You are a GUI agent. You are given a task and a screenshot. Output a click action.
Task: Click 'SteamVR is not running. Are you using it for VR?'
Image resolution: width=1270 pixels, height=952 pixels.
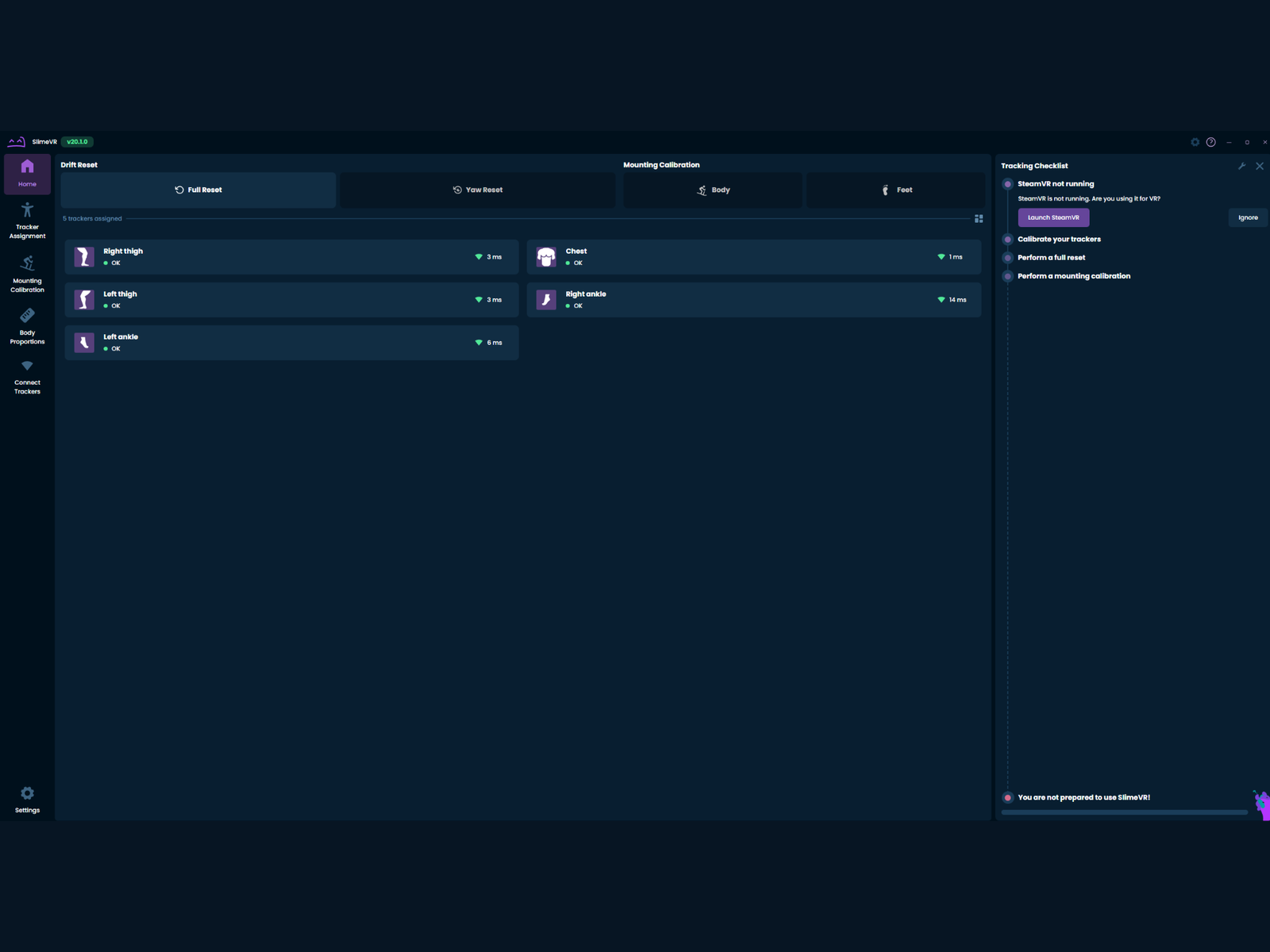[1089, 199]
